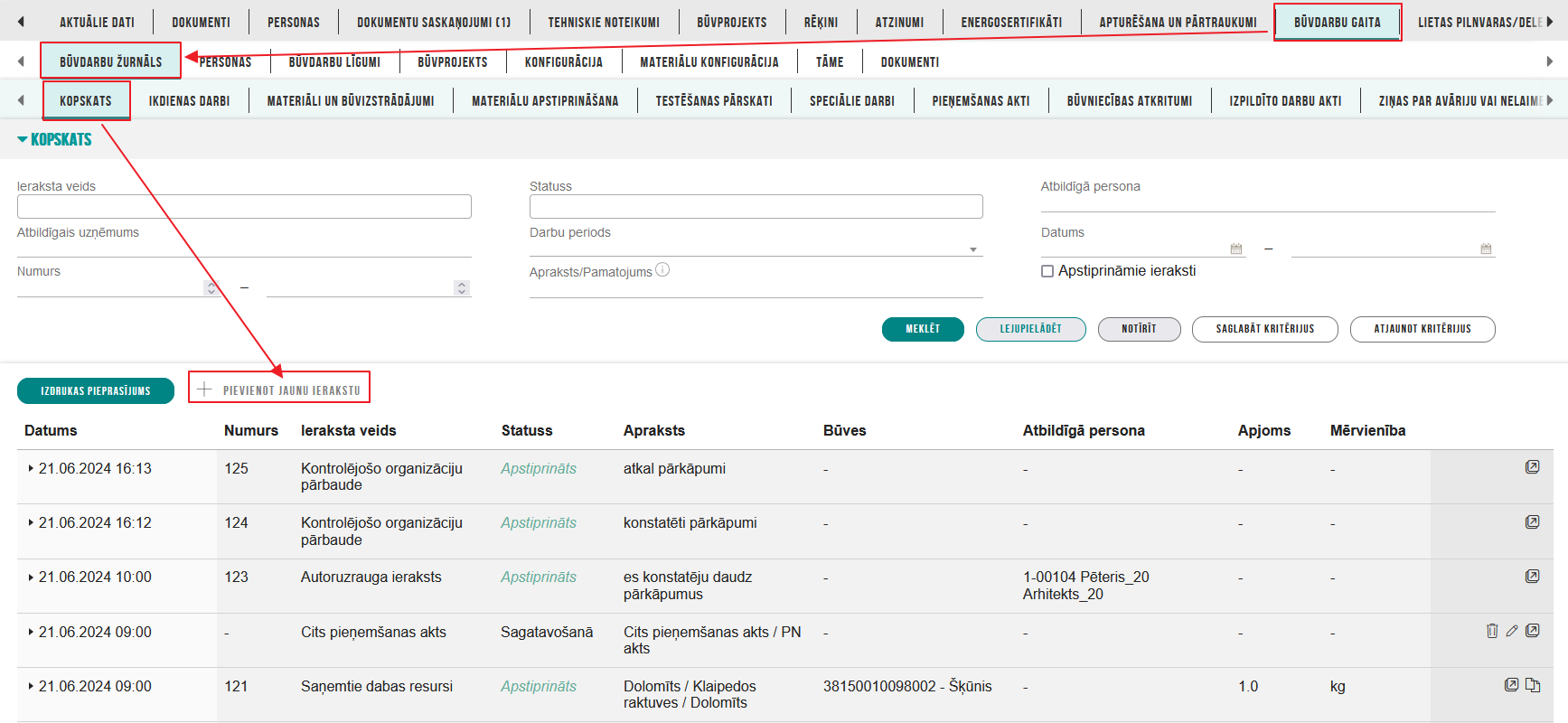1568x723 pixels.
Task: Click right arrow at end of Dokumenti tab row
Action: (x=1550, y=61)
